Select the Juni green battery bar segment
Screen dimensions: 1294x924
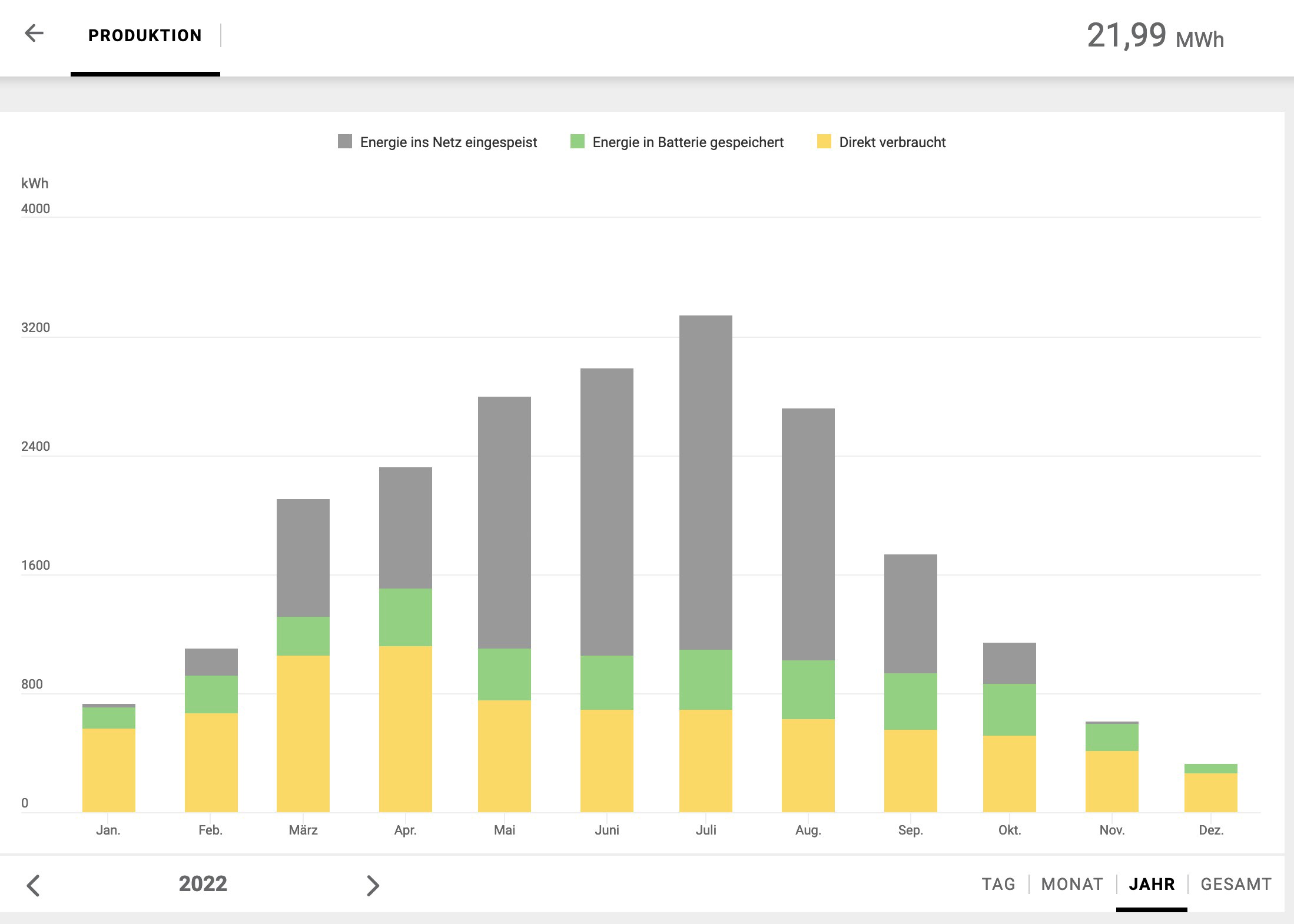pyautogui.click(x=607, y=683)
